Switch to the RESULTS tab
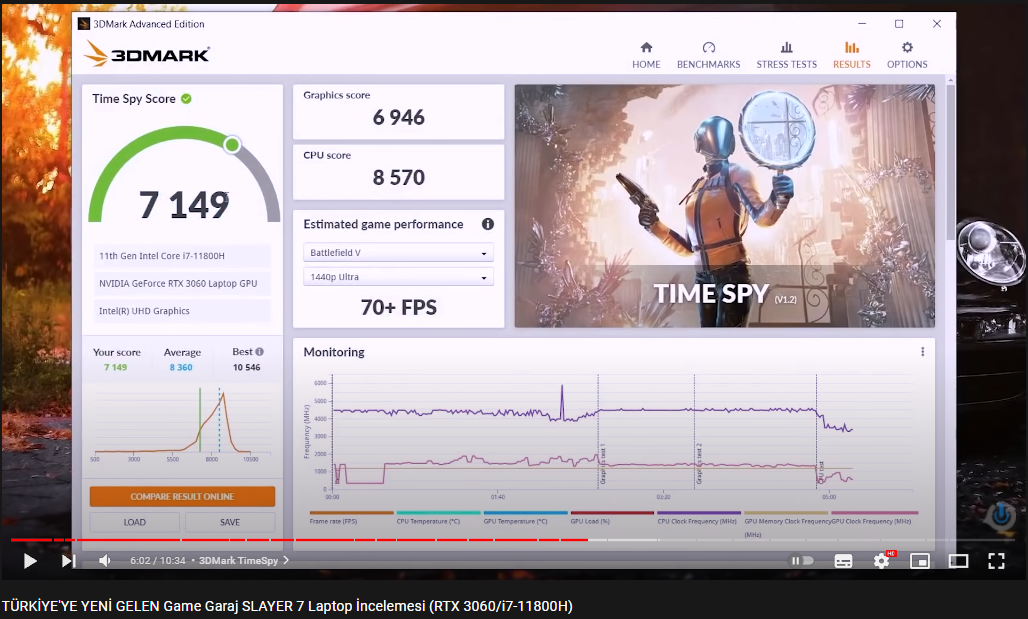Viewport: 1028px width, 619px height. [x=852, y=55]
